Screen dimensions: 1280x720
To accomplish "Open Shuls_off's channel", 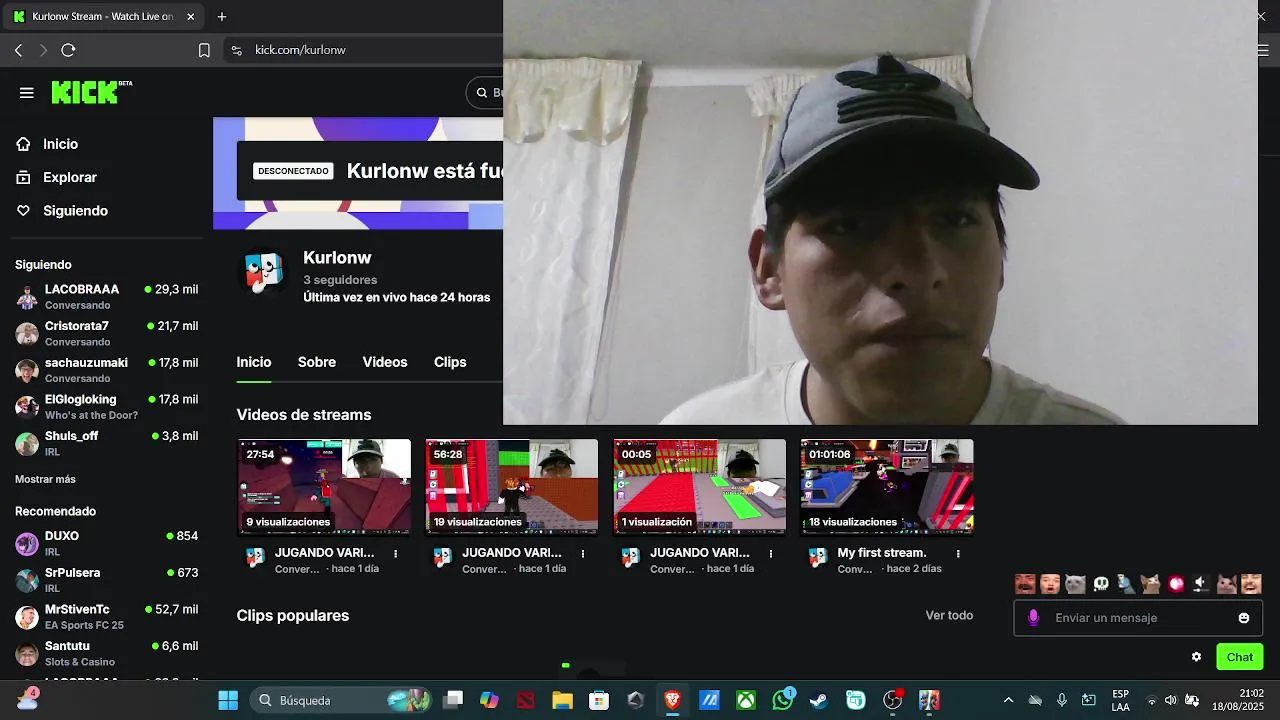I will click(106, 443).
